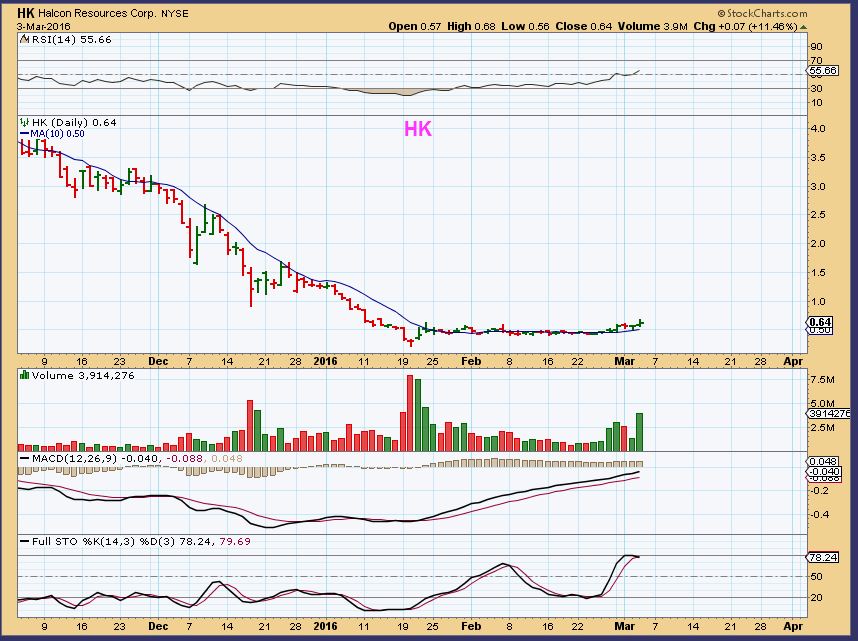Click the 4.0 price axis label
Viewport: 858px width, 641px height.
click(x=819, y=129)
